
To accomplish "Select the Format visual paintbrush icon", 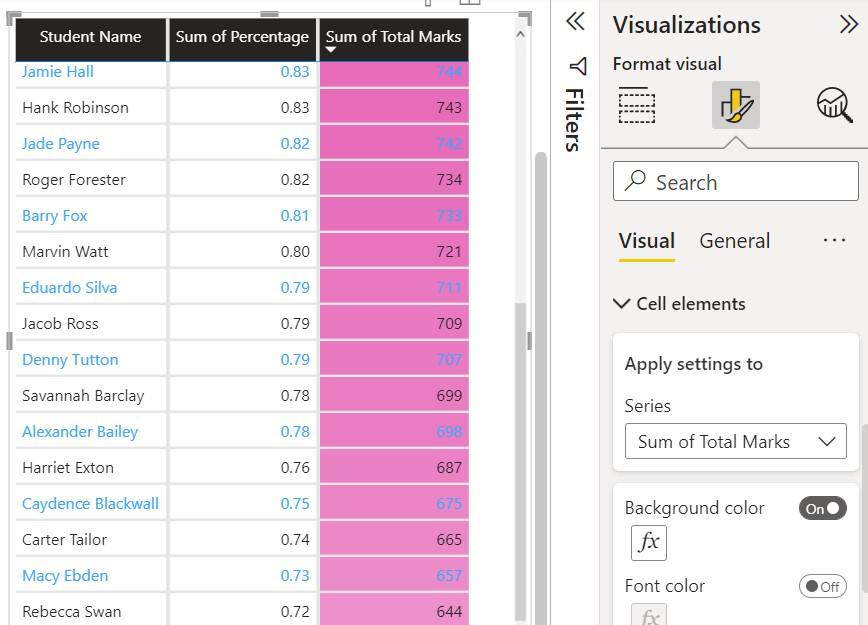I will [x=735, y=105].
